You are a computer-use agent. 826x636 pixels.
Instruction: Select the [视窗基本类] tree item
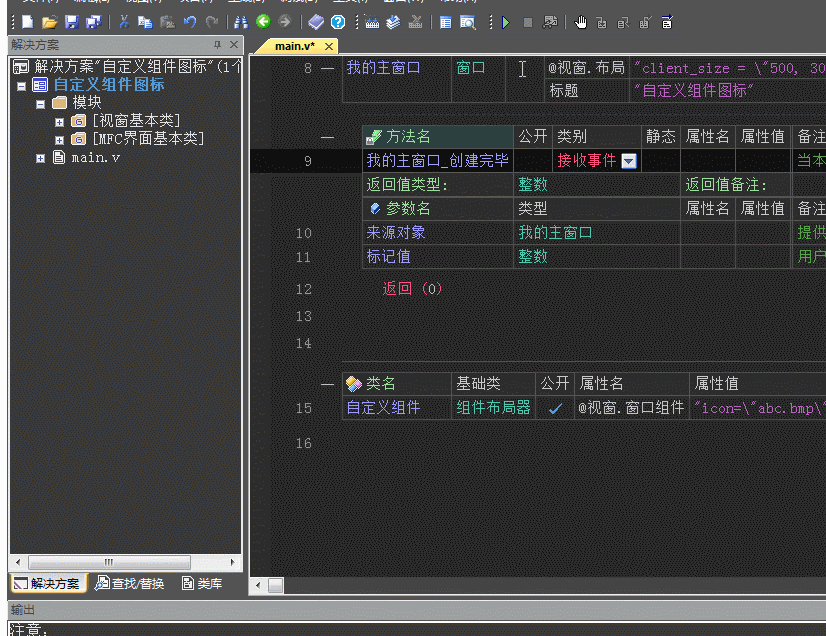(x=136, y=121)
